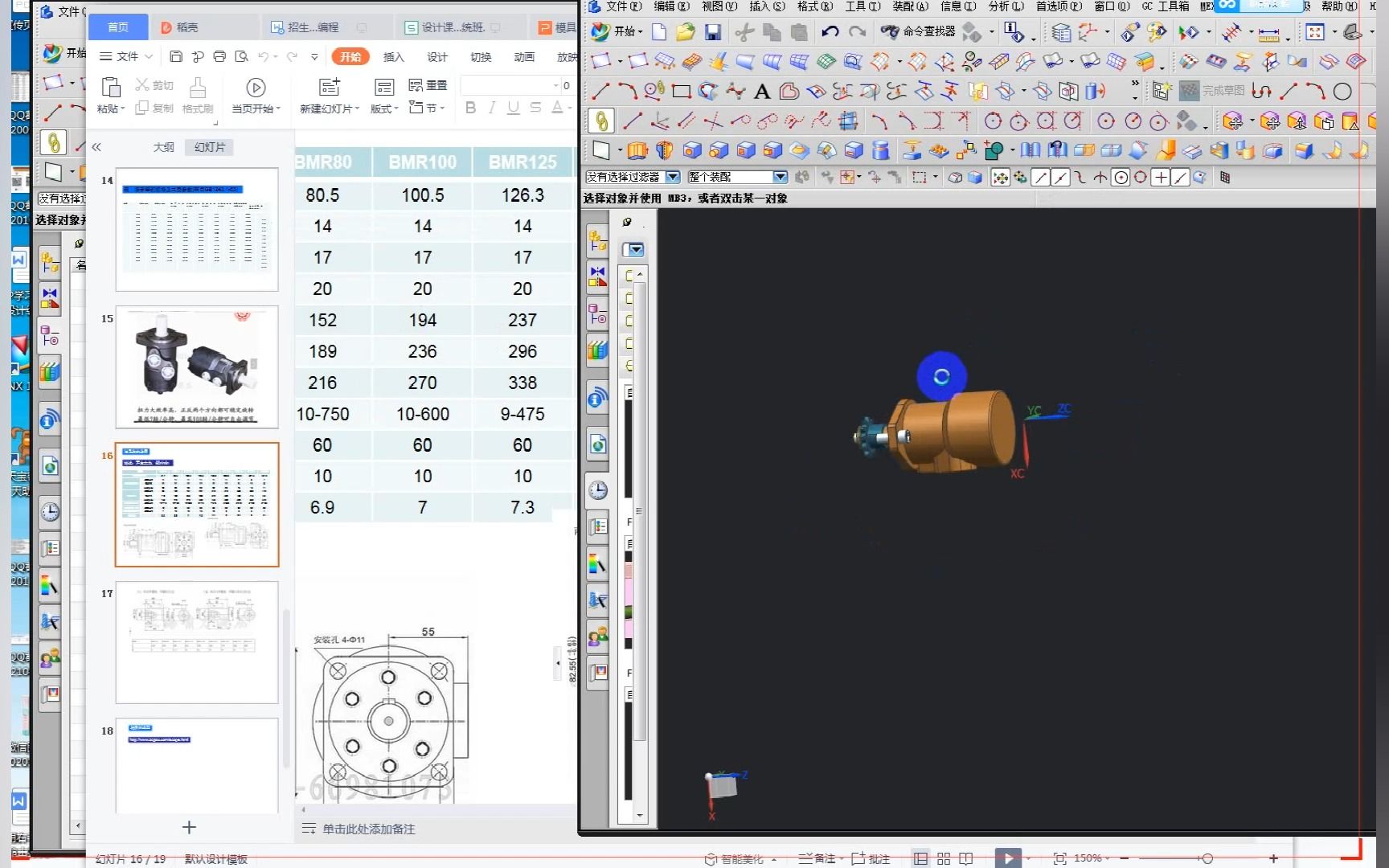The height and width of the screenshot is (868, 1389).
Task: Switch to Outline (大纲) view in slide panel
Action: tap(163, 147)
